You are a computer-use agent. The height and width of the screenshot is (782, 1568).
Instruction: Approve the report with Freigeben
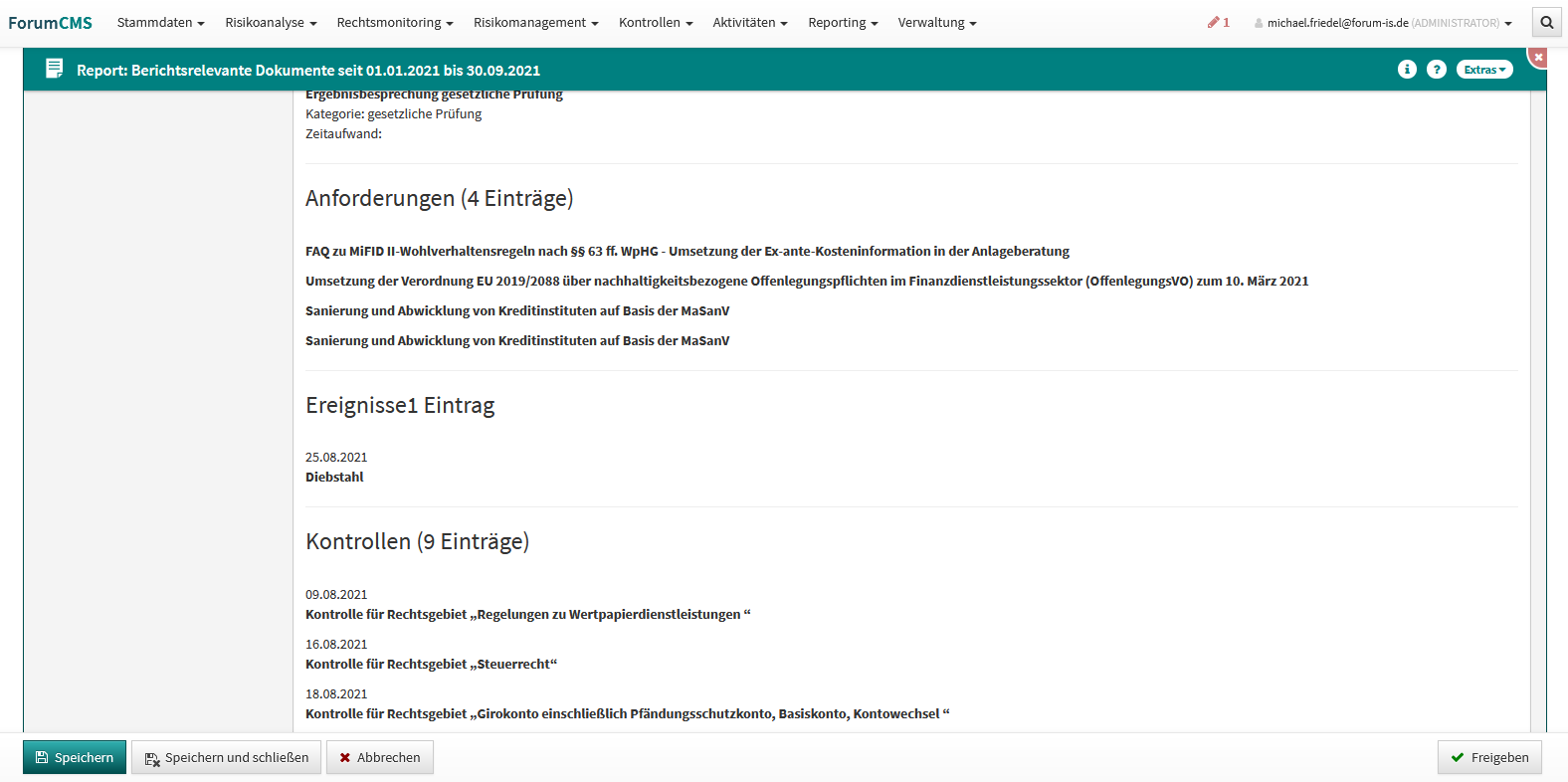pyautogui.click(x=1488, y=757)
